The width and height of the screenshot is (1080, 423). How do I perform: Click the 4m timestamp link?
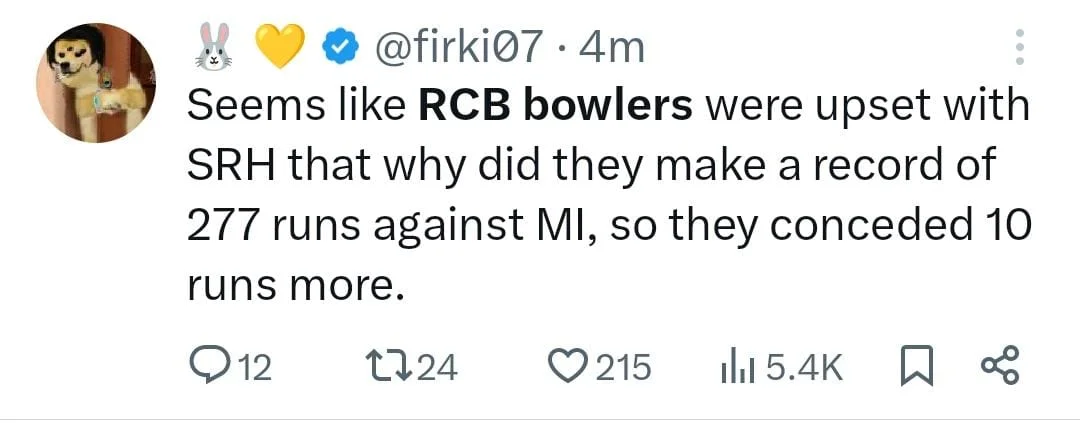[610, 47]
